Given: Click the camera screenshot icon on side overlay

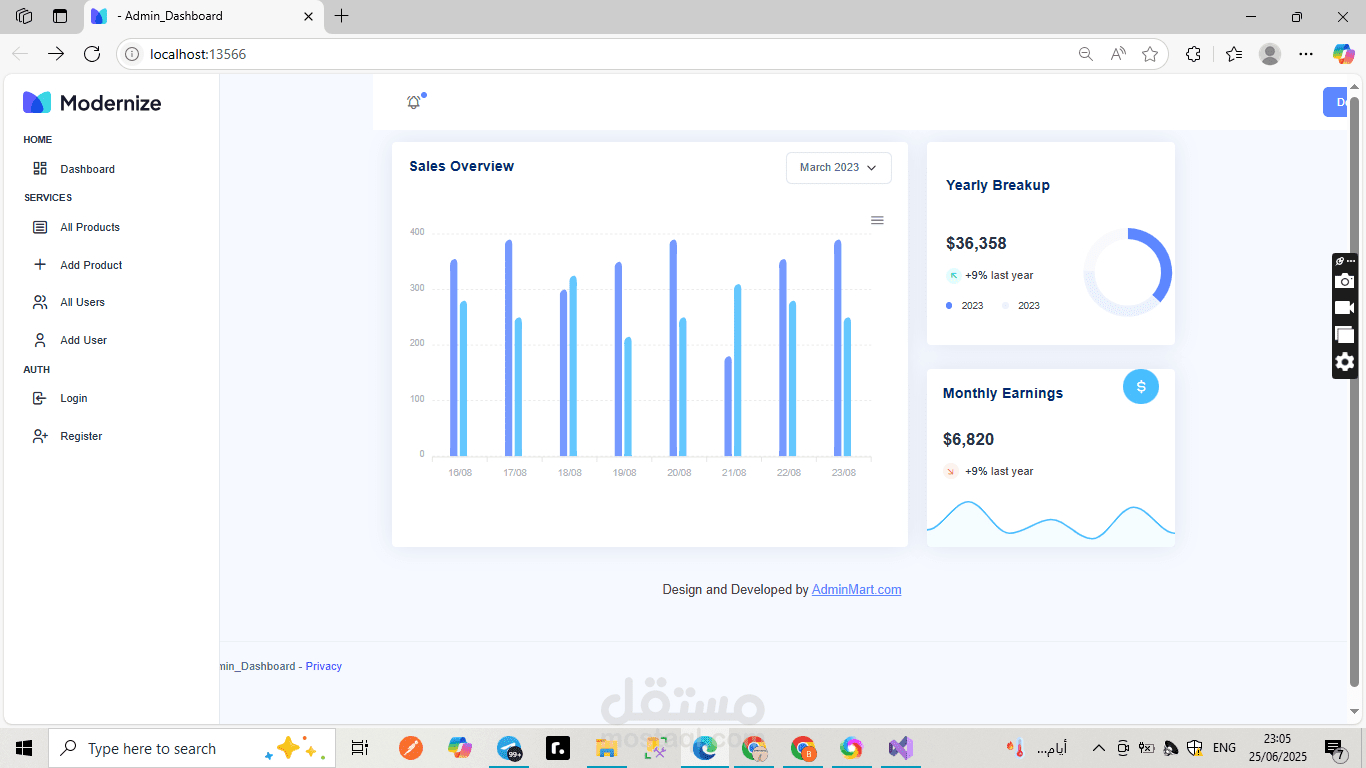Looking at the screenshot, I should tap(1344, 281).
